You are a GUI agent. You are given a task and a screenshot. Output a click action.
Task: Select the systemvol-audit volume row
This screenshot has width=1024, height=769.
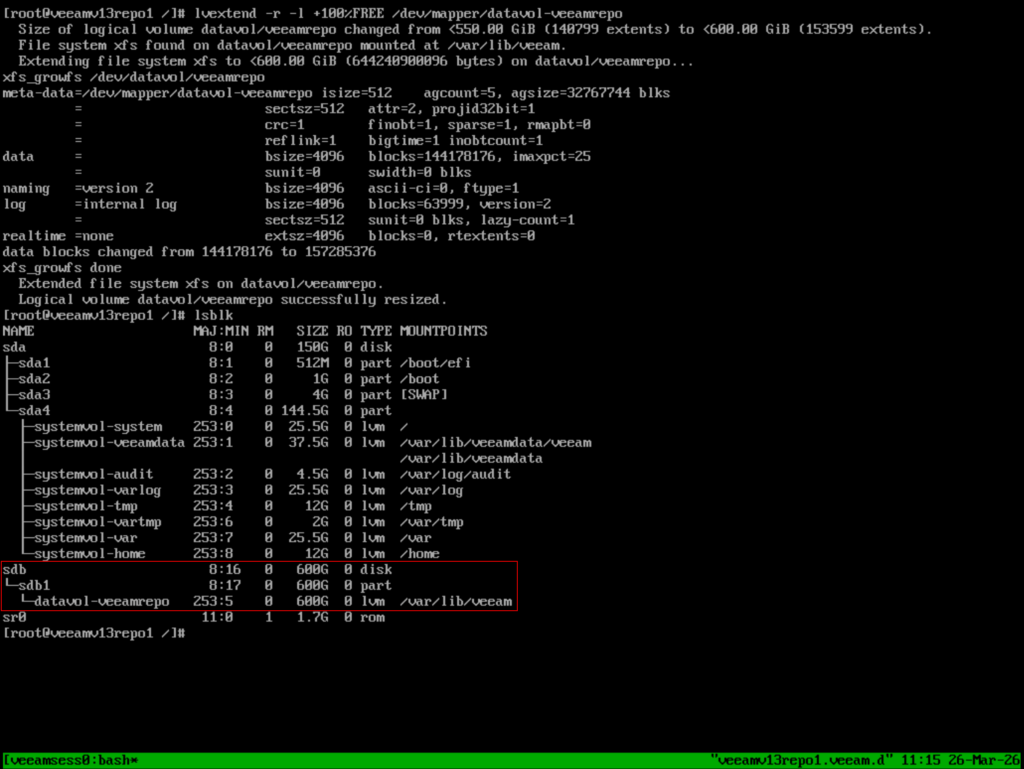(x=93, y=474)
